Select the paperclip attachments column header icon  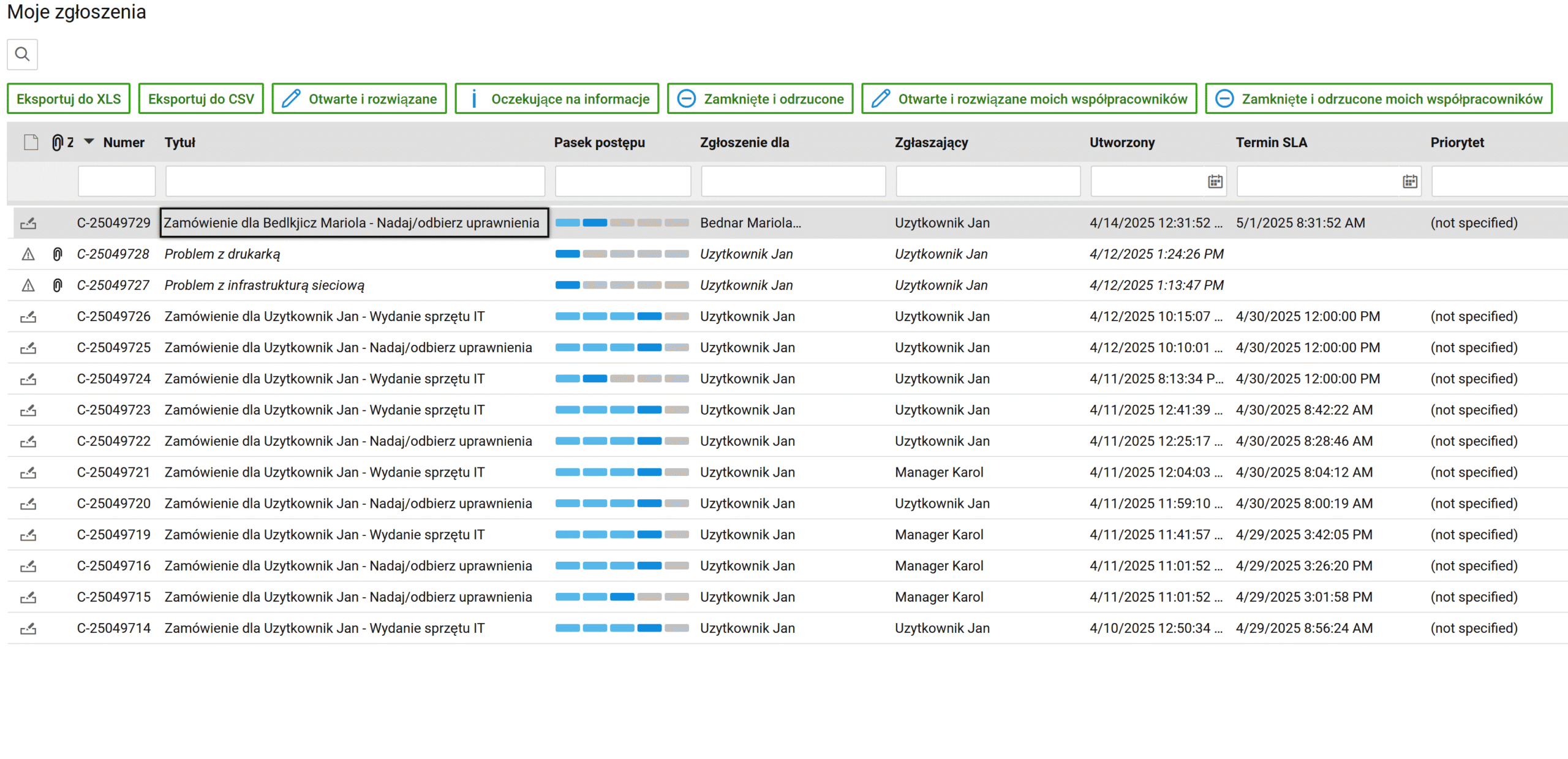(x=57, y=143)
